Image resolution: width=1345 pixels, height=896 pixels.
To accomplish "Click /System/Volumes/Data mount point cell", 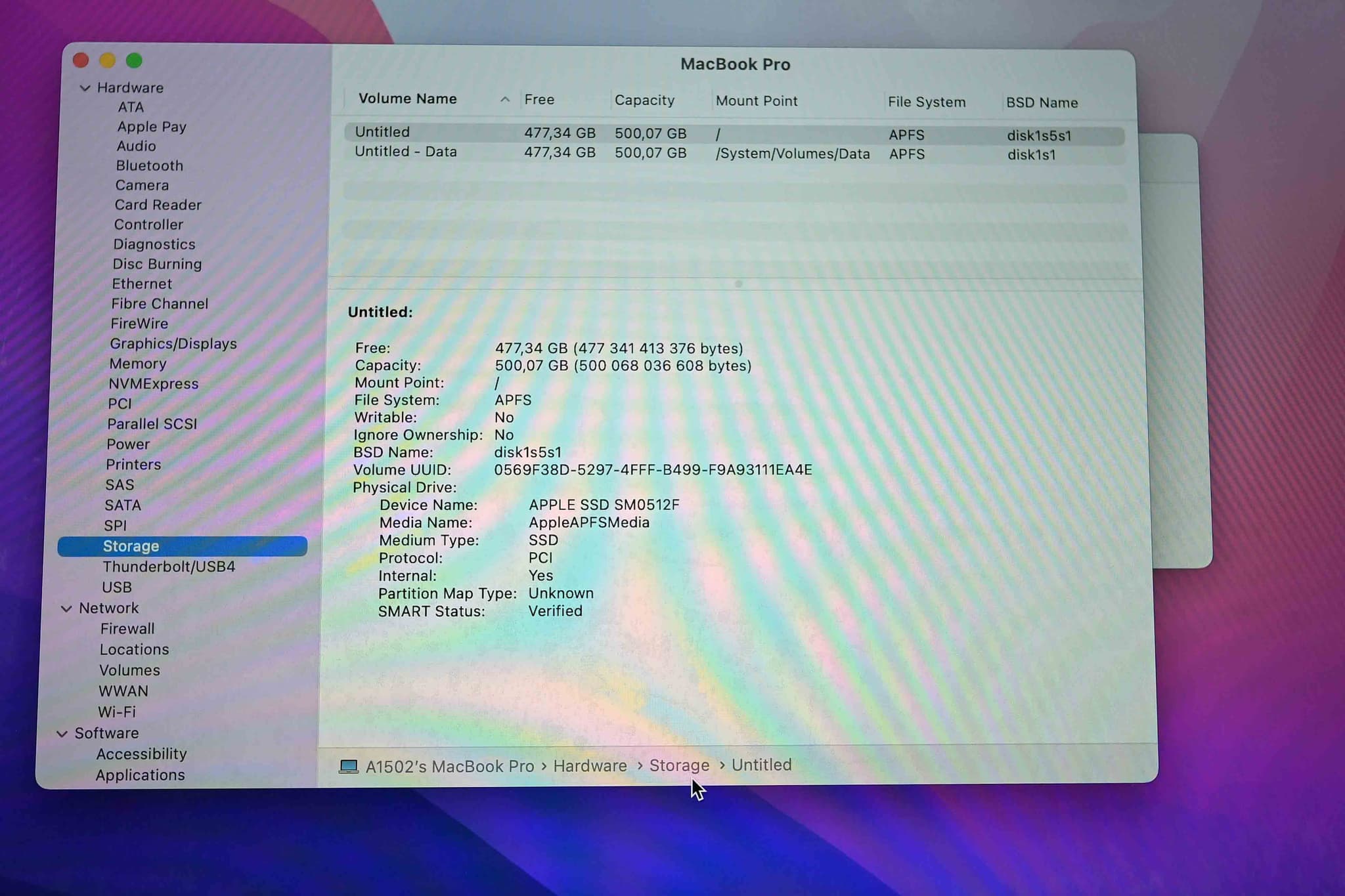I will pyautogui.click(x=793, y=154).
